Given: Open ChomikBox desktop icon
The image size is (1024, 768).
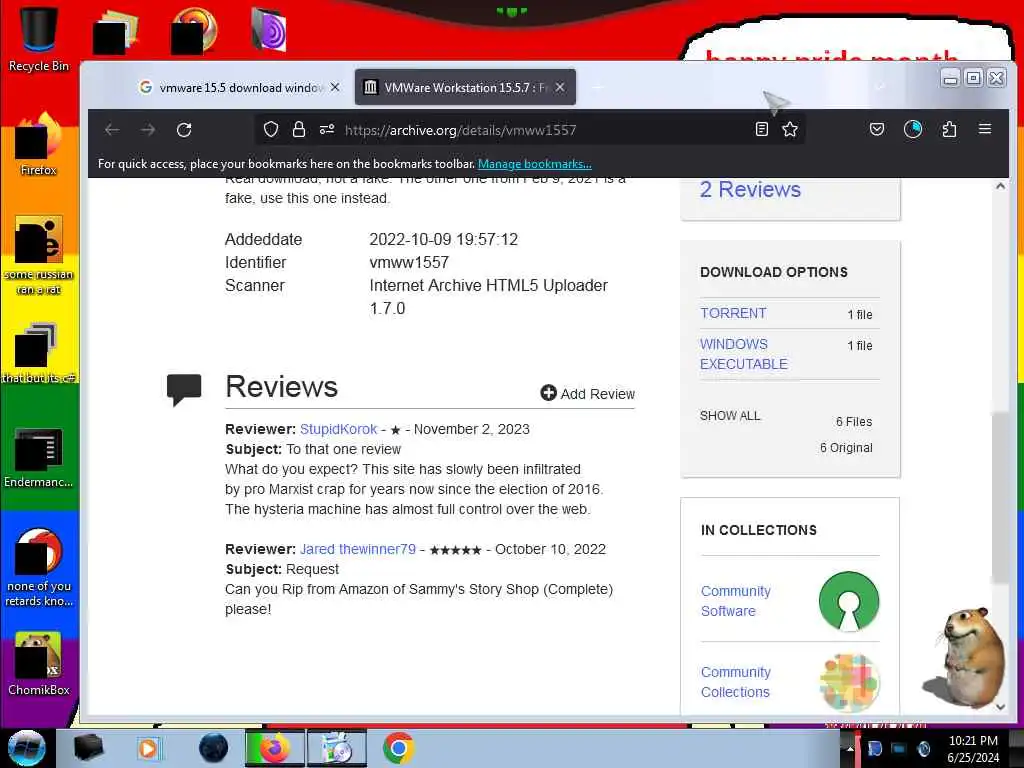Looking at the screenshot, I should click(39, 665).
